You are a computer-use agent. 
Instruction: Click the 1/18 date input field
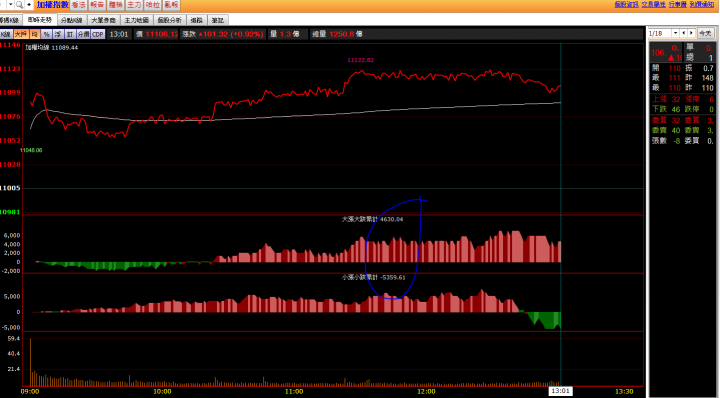point(659,33)
